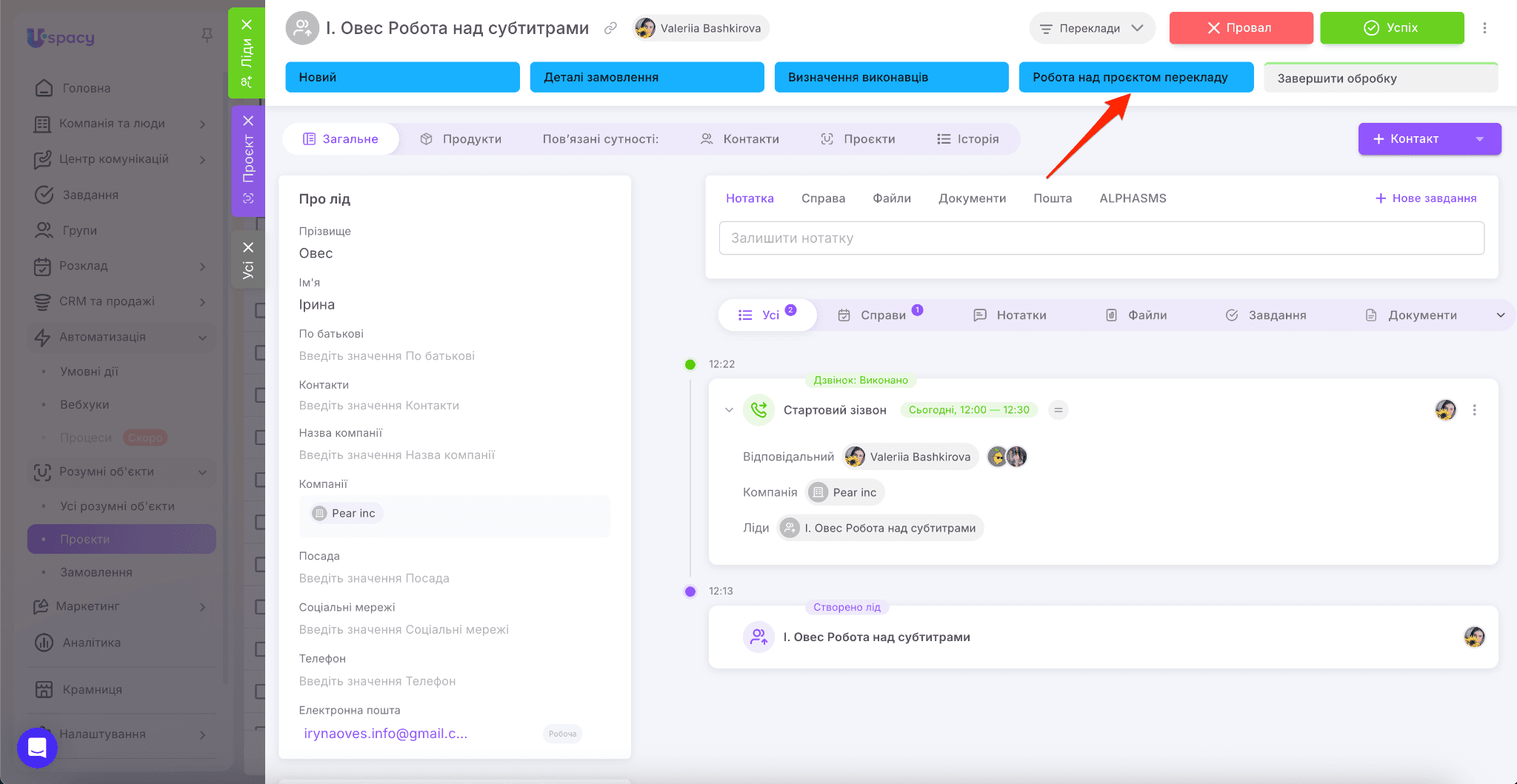Close the Ліди side tab

[x=247, y=24]
